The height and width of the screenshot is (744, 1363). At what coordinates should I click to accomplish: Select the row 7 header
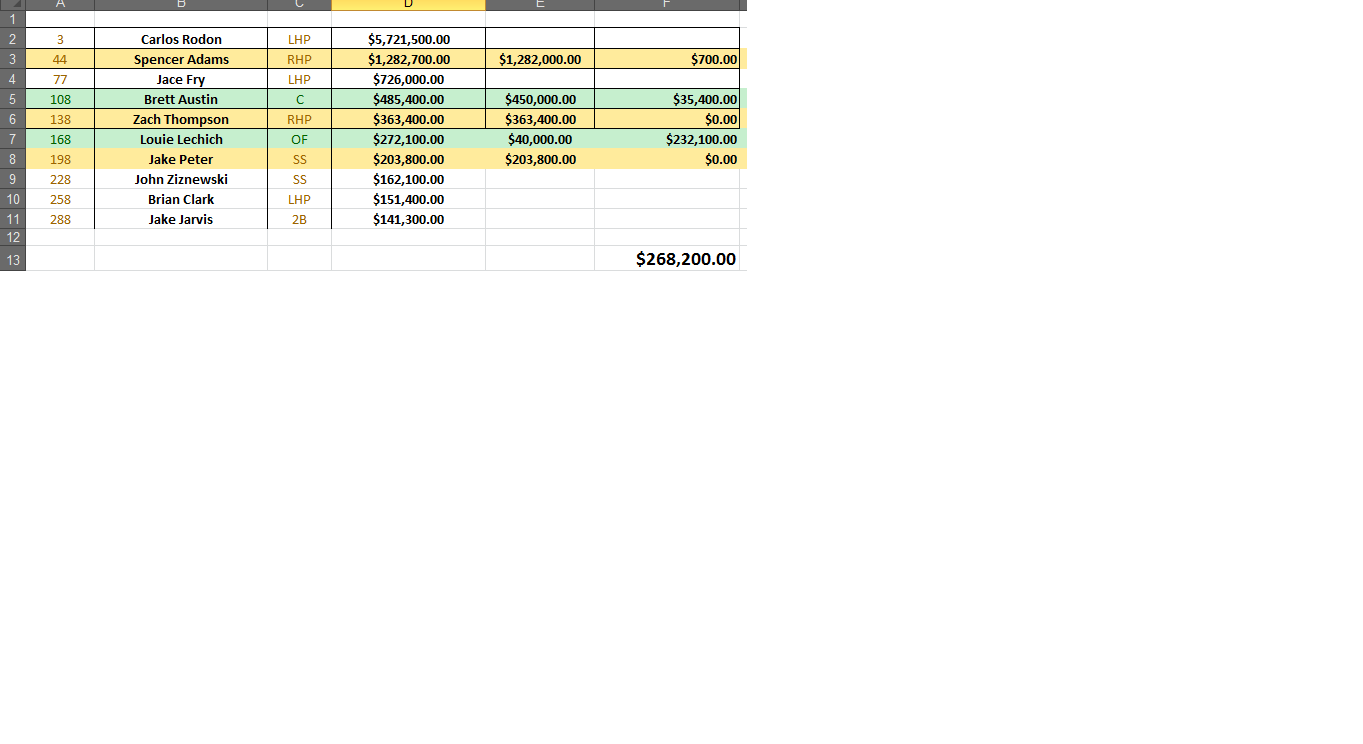12,139
